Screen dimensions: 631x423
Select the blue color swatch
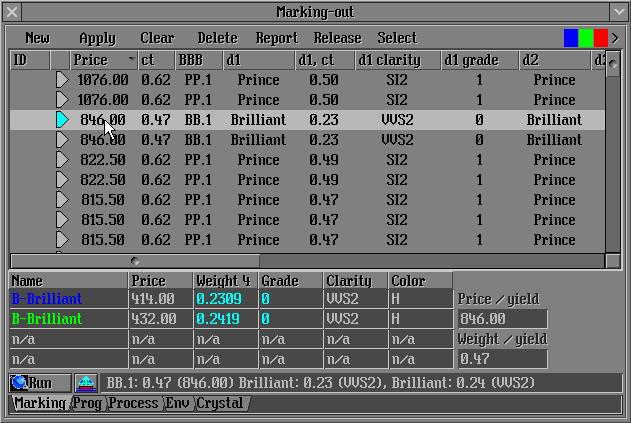tap(570, 38)
